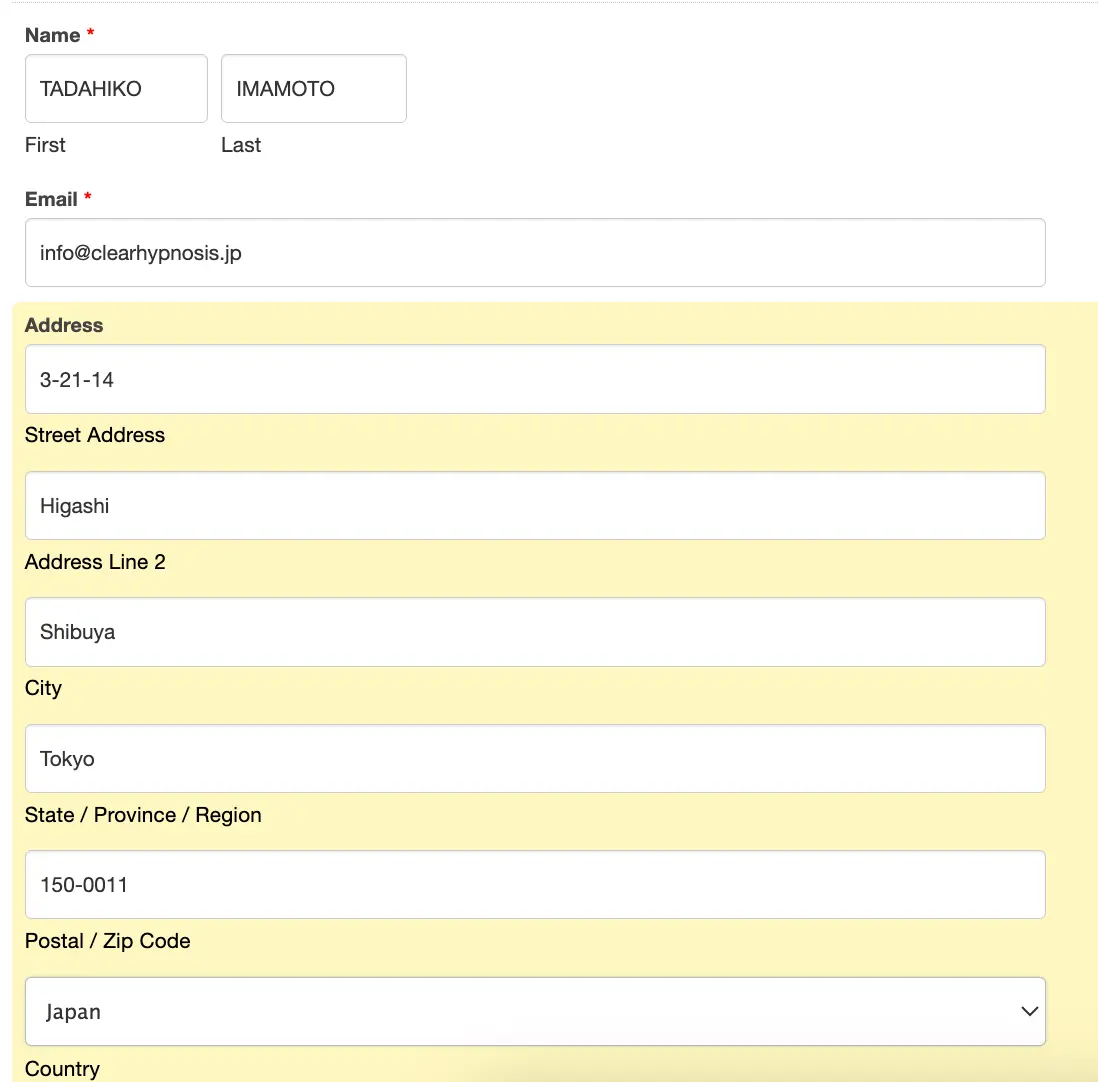Screen dimensions: 1098x1082
Task: Click the bold Address heading label
Action: [64, 325]
